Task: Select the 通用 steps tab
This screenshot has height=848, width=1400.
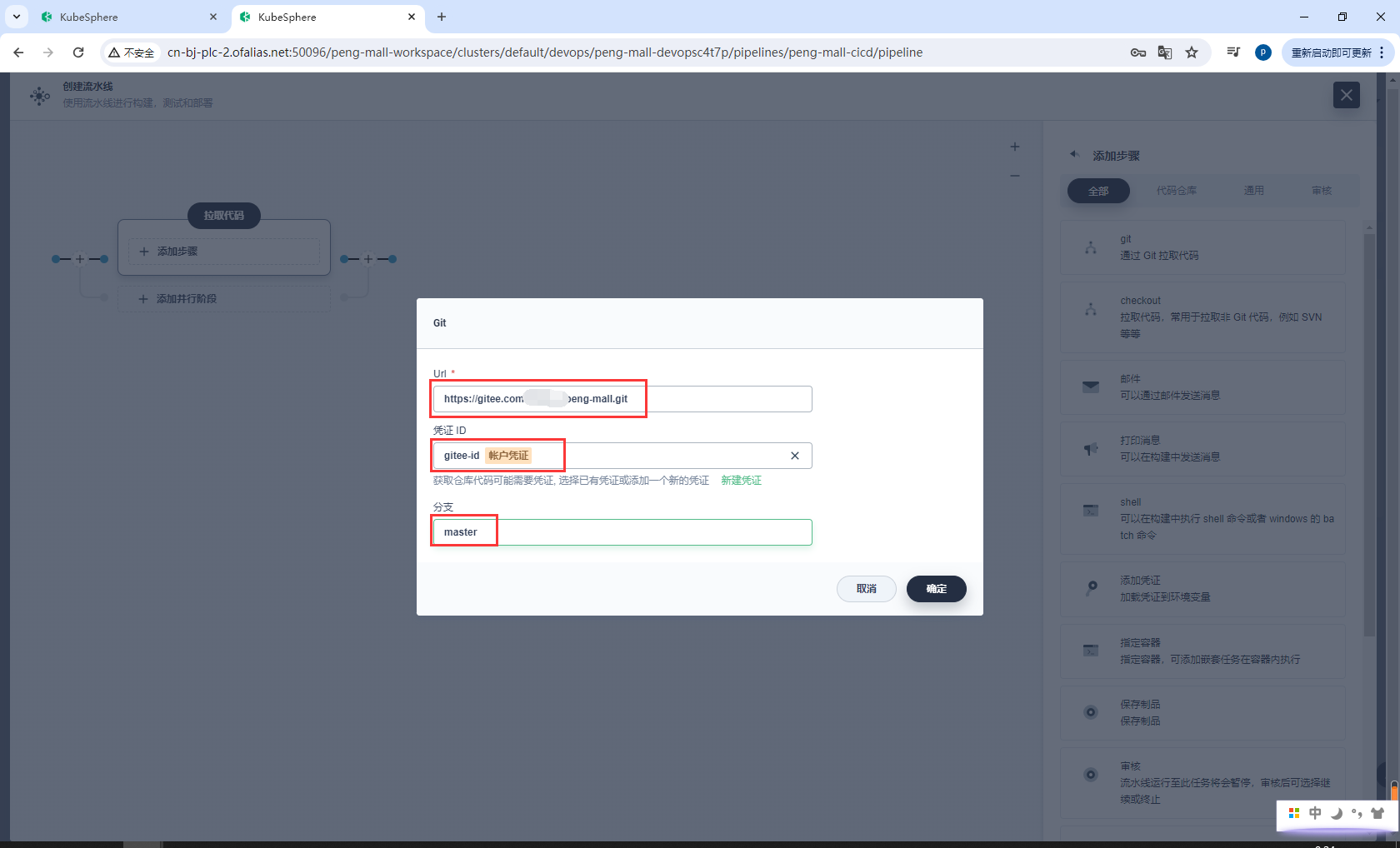Action: (1254, 191)
